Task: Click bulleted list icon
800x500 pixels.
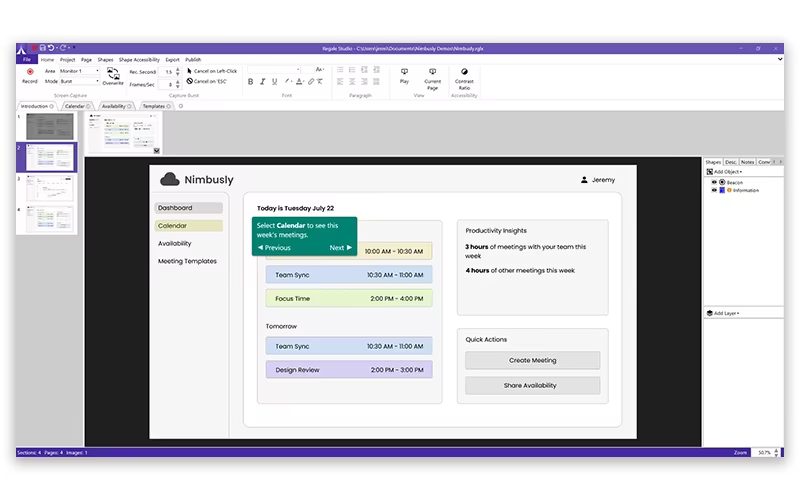Action: click(340, 70)
